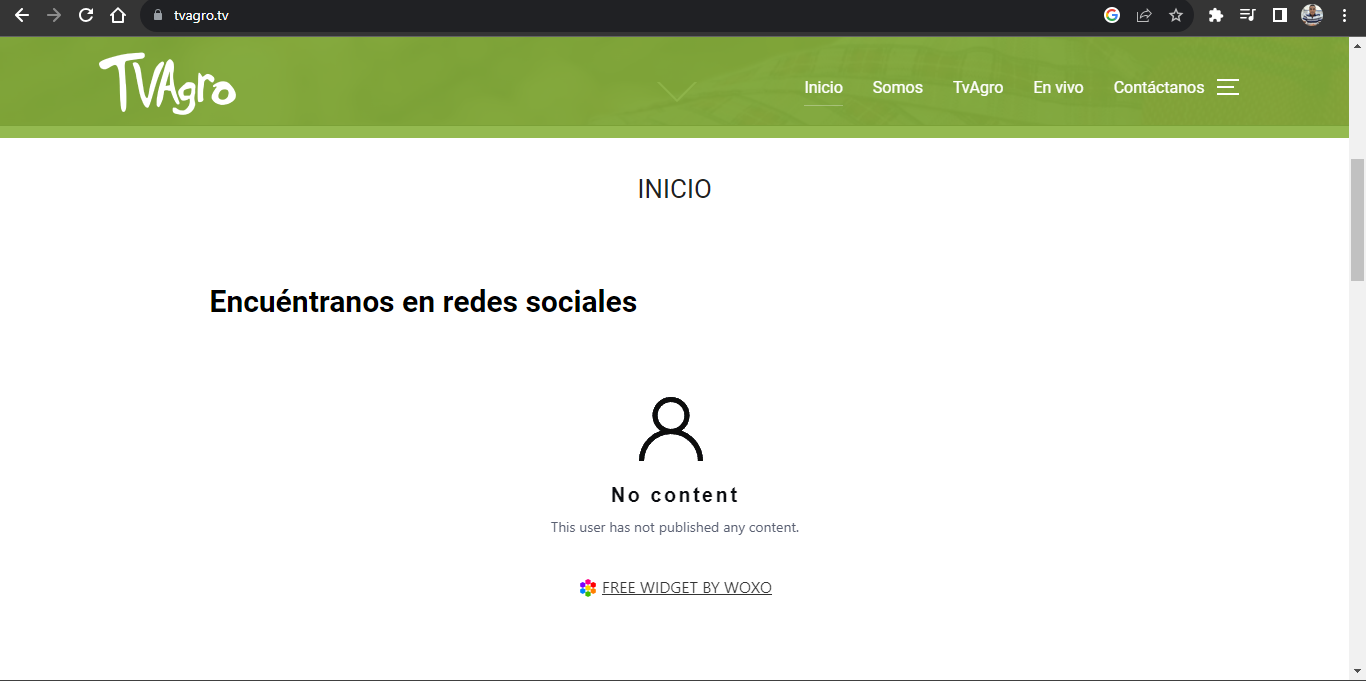The height and width of the screenshot is (681, 1366).
Task: Click the vertical scrollbar thumb
Action: 1357,220
